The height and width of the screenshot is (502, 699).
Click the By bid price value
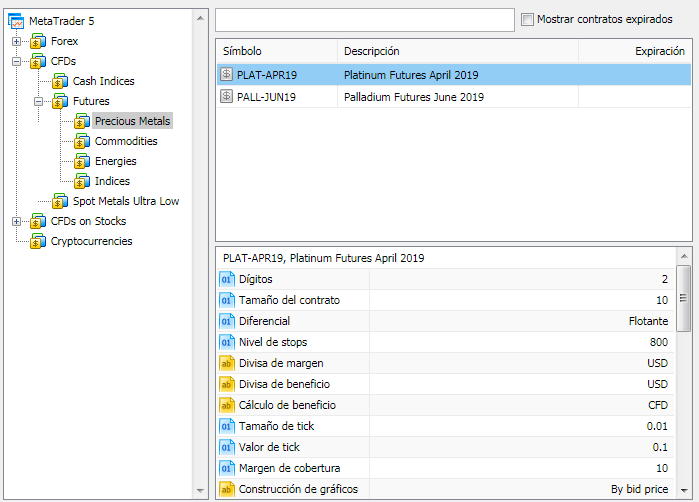pyautogui.click(x=639, y=489)
